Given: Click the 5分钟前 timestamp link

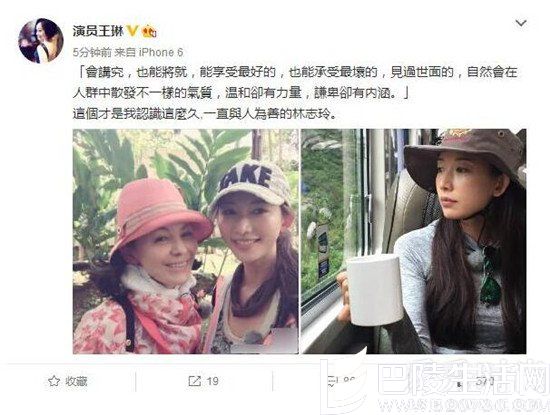Looking at the screenshot, I should 92,52.
